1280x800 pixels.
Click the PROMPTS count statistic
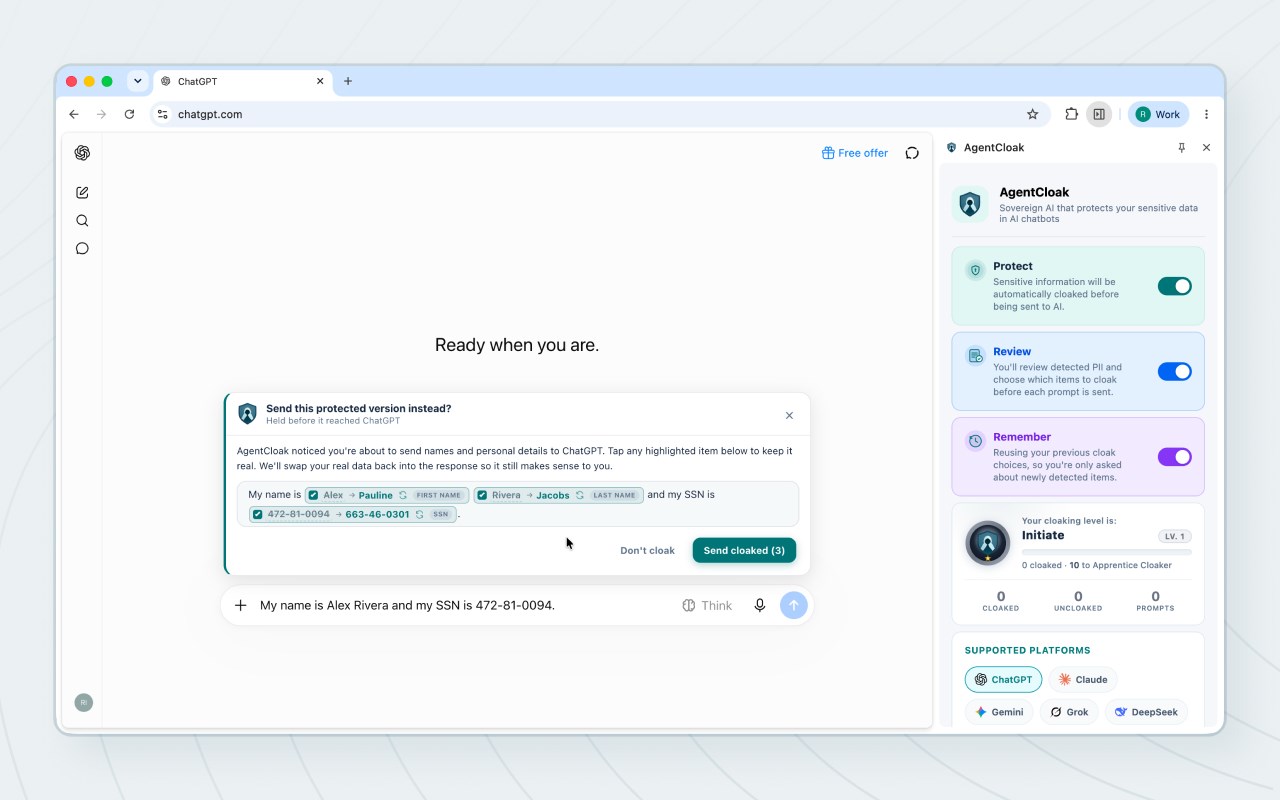pos(1156,601)
